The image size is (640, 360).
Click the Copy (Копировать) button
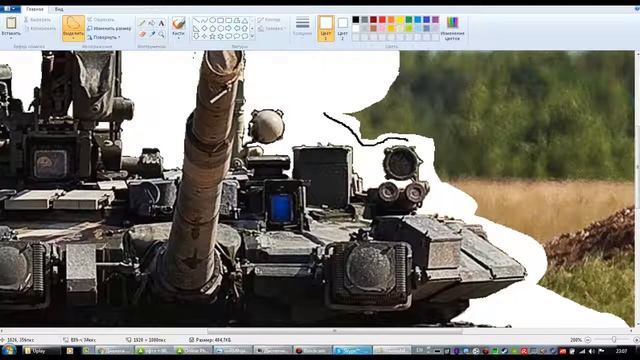39,29
